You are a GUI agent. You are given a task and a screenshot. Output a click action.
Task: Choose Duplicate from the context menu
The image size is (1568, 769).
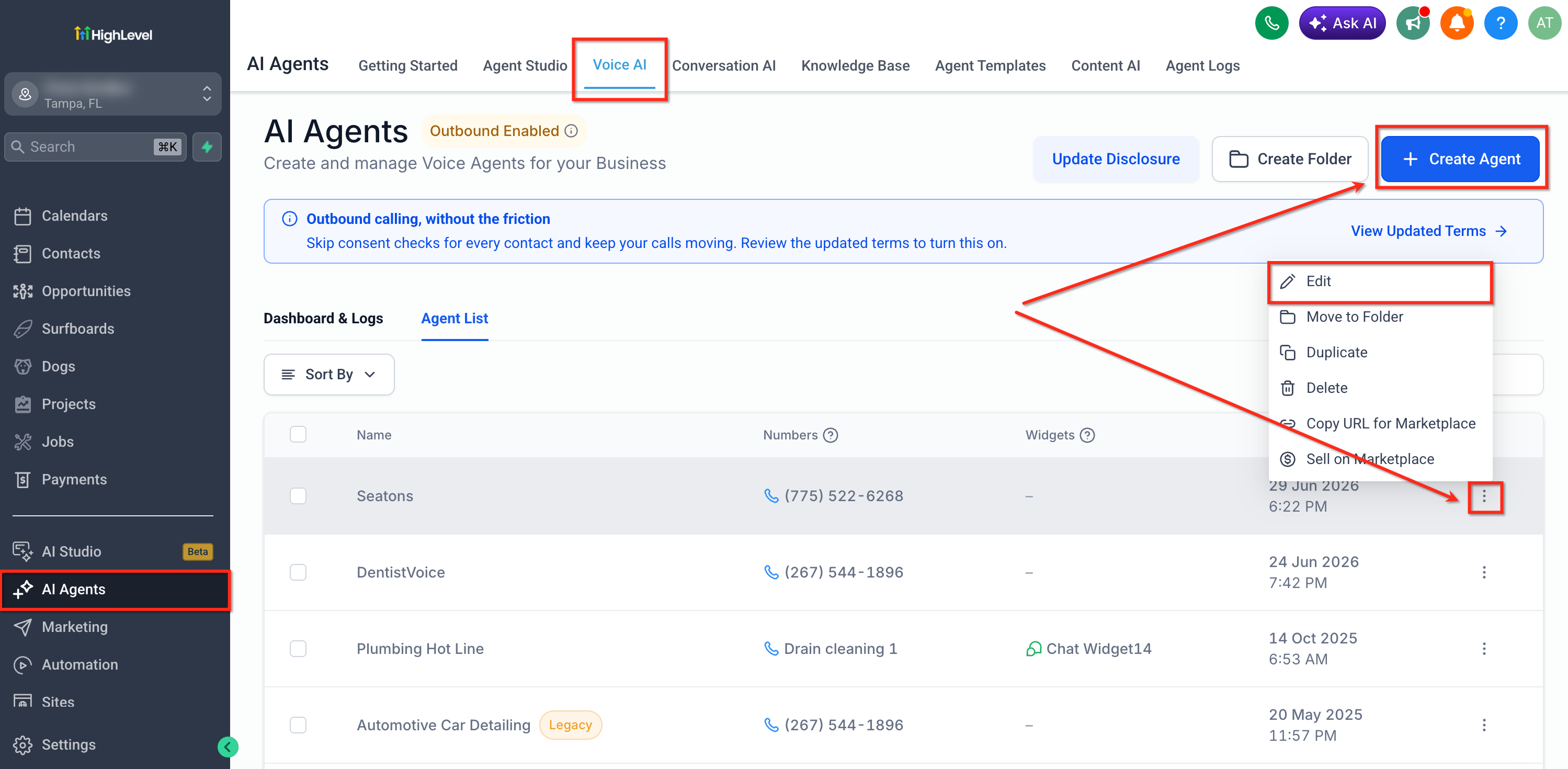pyautogui.click(x=1380, y=353)
